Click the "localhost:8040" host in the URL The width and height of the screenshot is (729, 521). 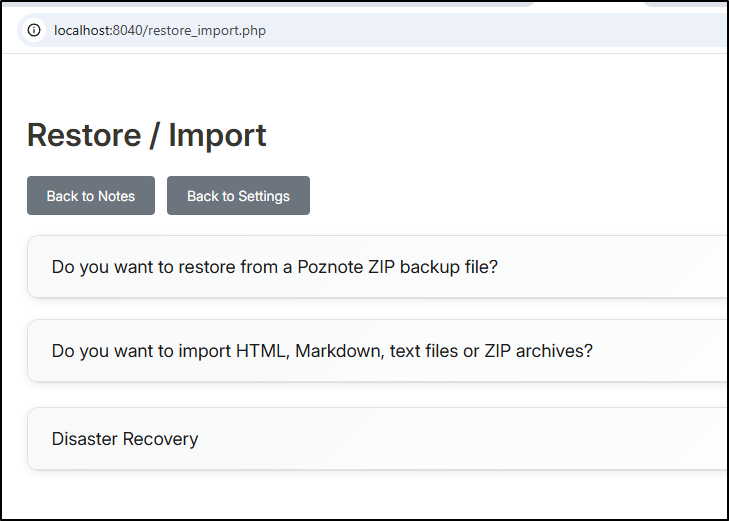tap(98, 30)
